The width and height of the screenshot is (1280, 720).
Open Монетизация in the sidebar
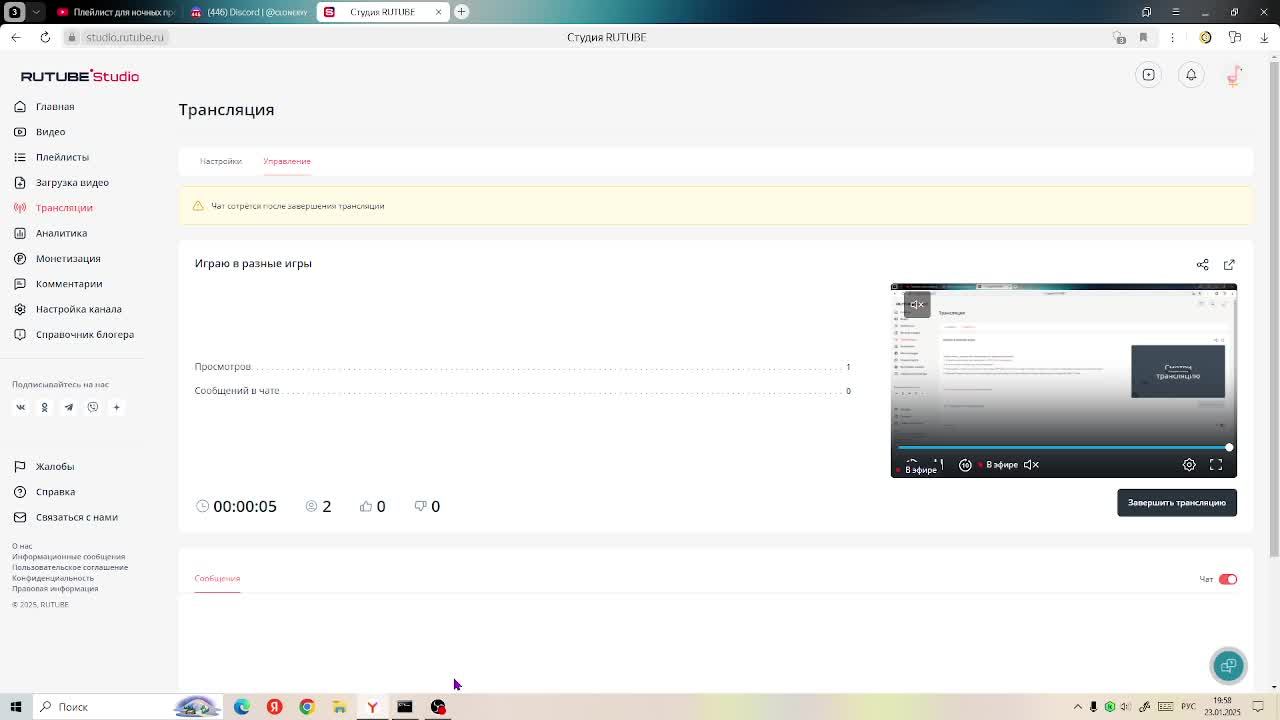pyautogui.click(x=68, y=258)
